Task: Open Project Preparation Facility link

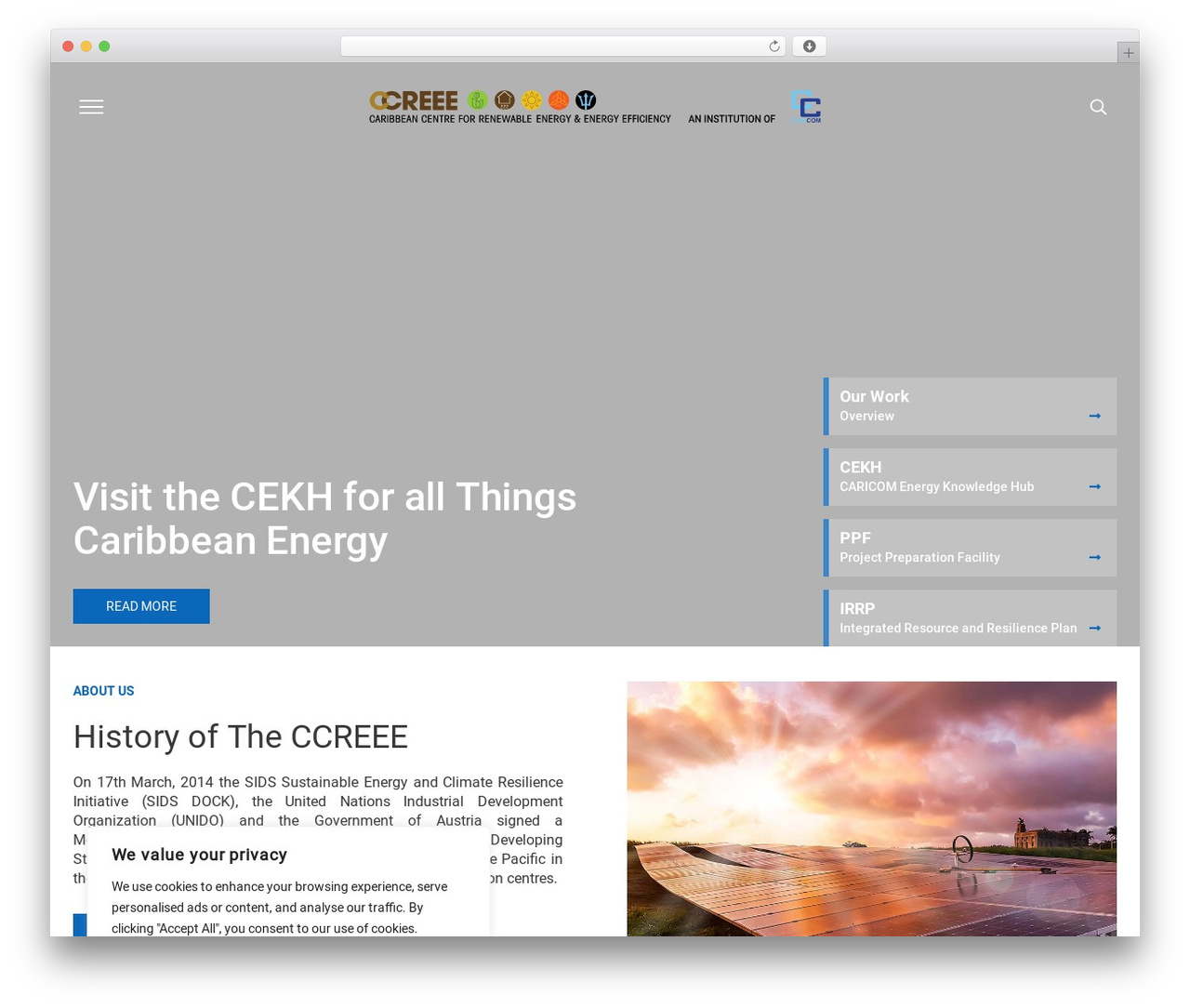Action: coord(970,548)
